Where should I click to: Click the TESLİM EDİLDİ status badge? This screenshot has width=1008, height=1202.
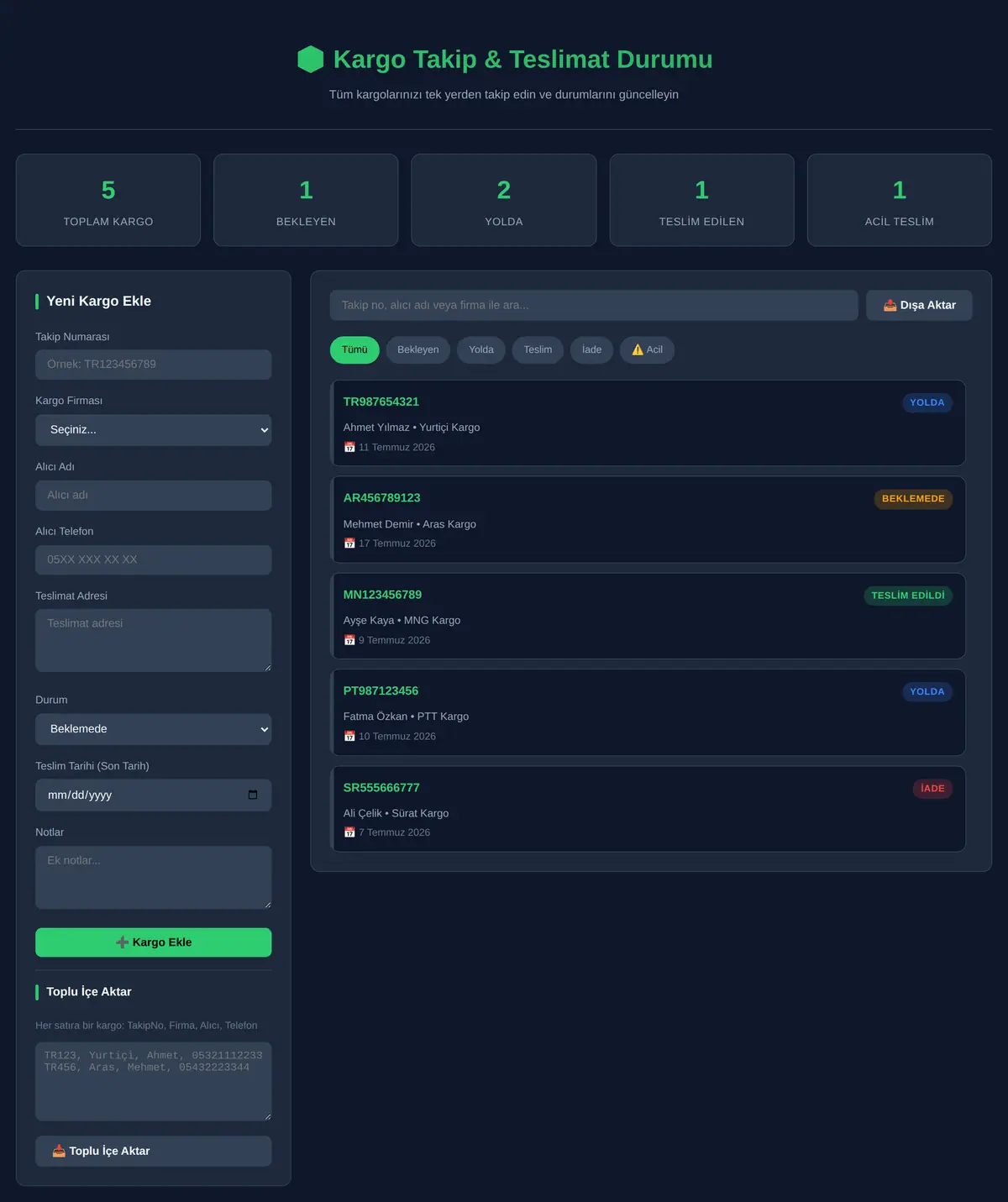(x=908, y=596)
